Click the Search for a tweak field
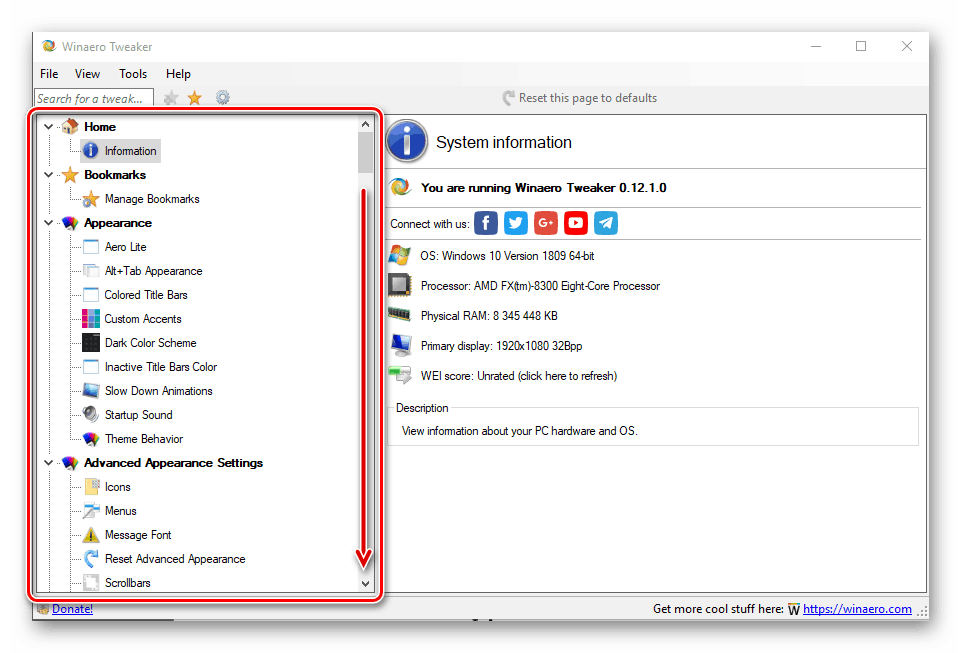Viewport: 961px width, 653px height. tap(94, 99)
